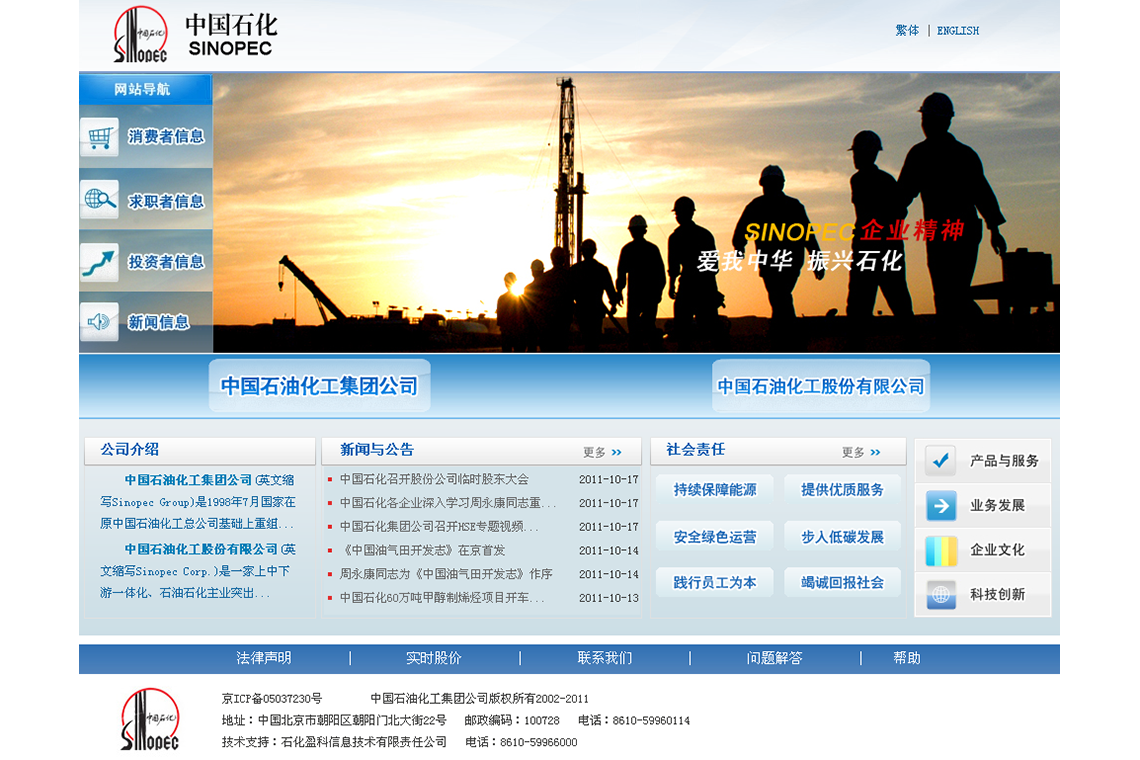Click bold 中国石油化工集团公司 in company intro
Screen dimensions: 1140x760
coord(188,480)
